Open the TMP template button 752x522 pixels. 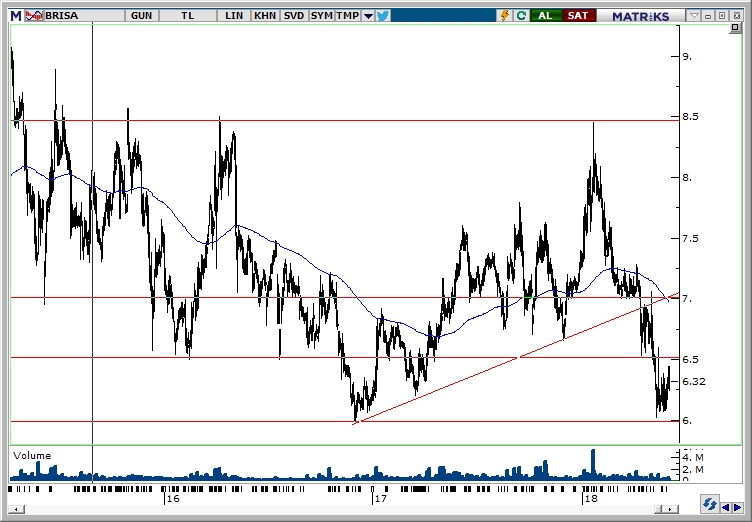click(x=348, y=16)
